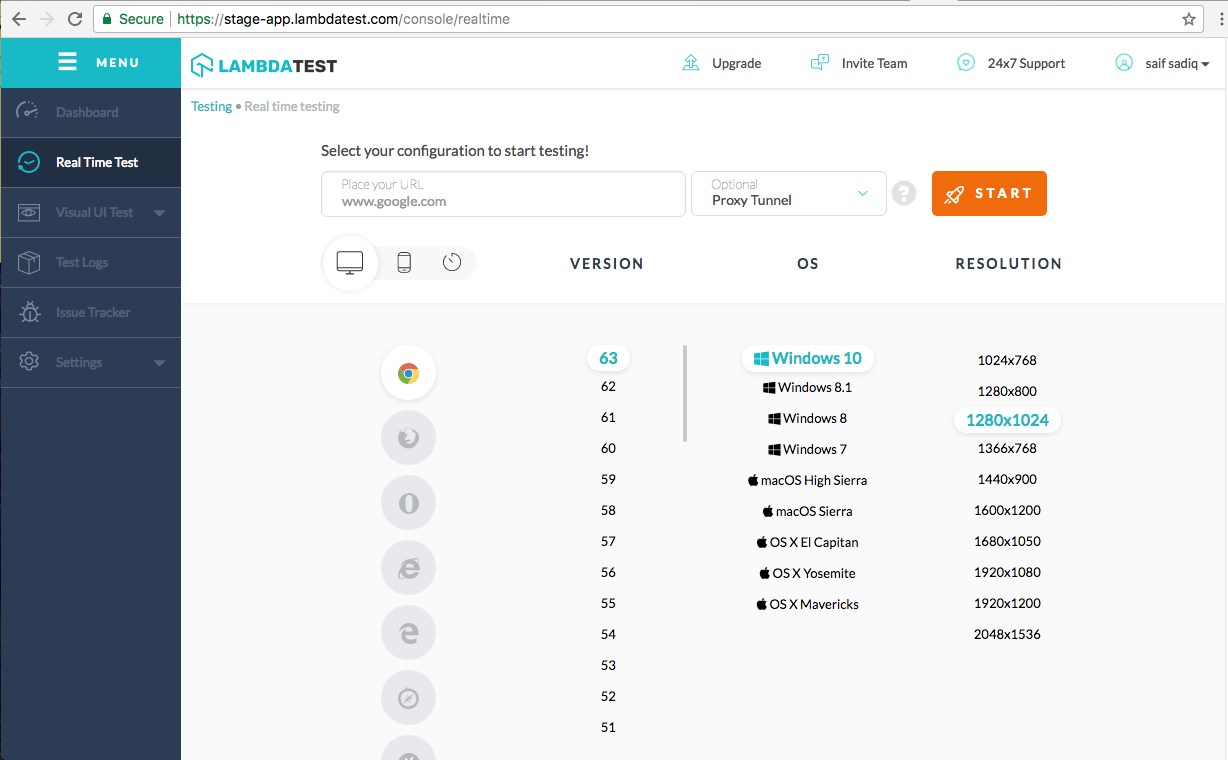The height and width of the screenshot is (760, 1228).
Task: Click the Dashboard gauge icon
Action: [x=28, y=111]
